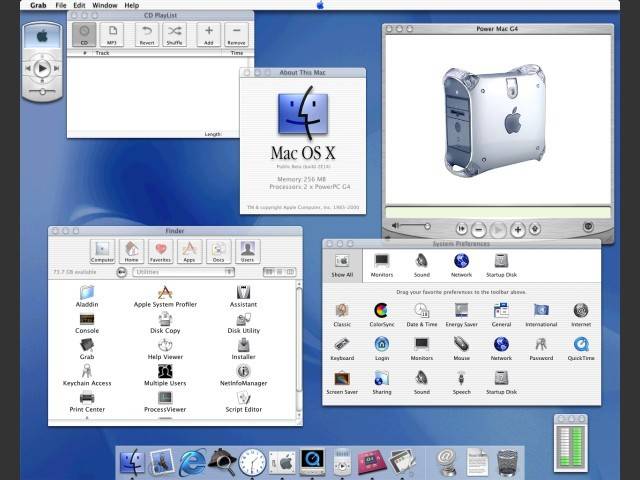
Task: Open the Edit menu in menu bar
Action: click(x=79, y=6)
